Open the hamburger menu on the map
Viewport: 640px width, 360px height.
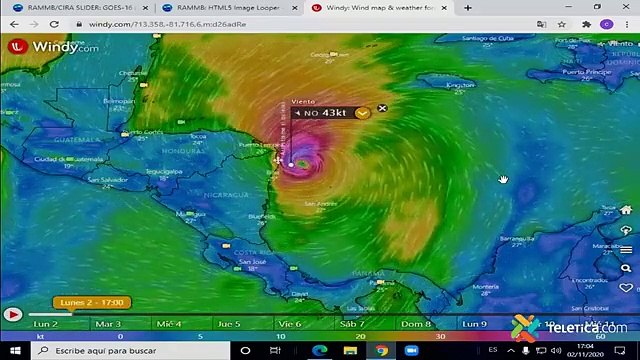pos(626,249)
